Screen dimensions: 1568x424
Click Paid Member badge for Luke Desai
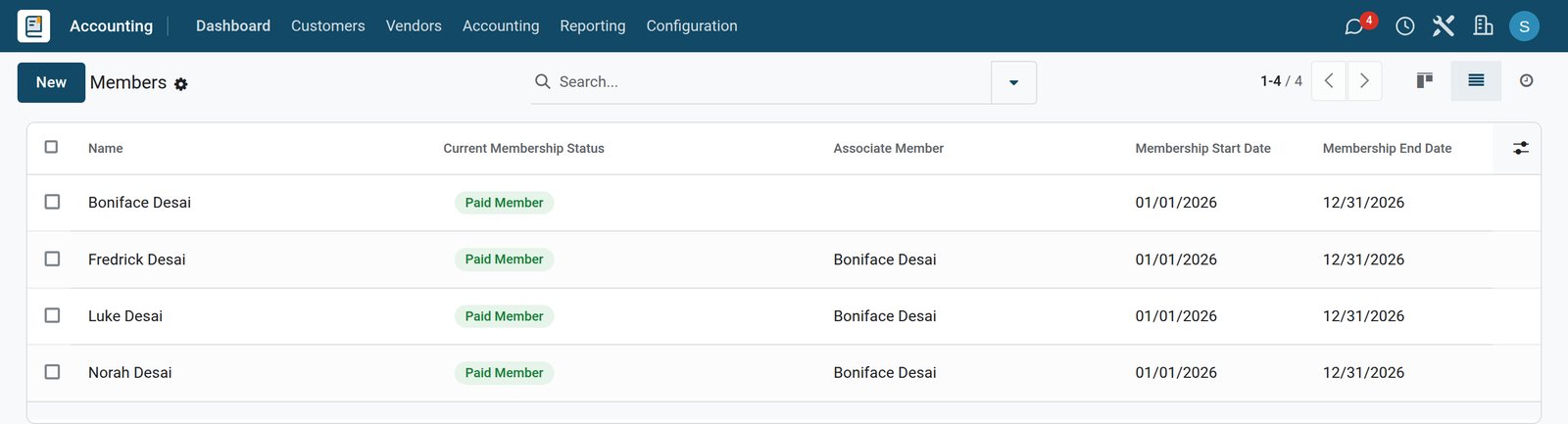pos(504,316)
